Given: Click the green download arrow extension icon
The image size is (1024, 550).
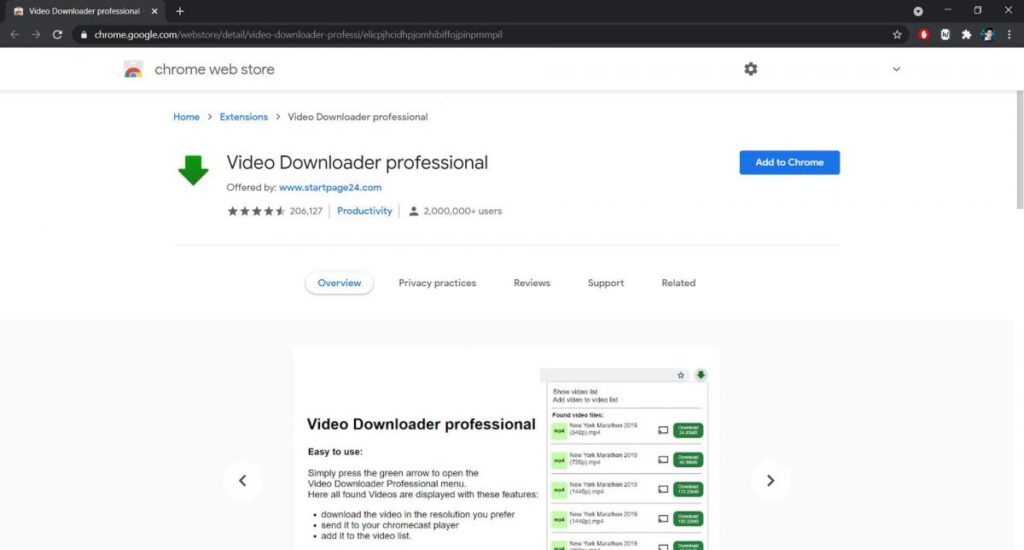Looking at the screenshot, I should tap(193, 170).
